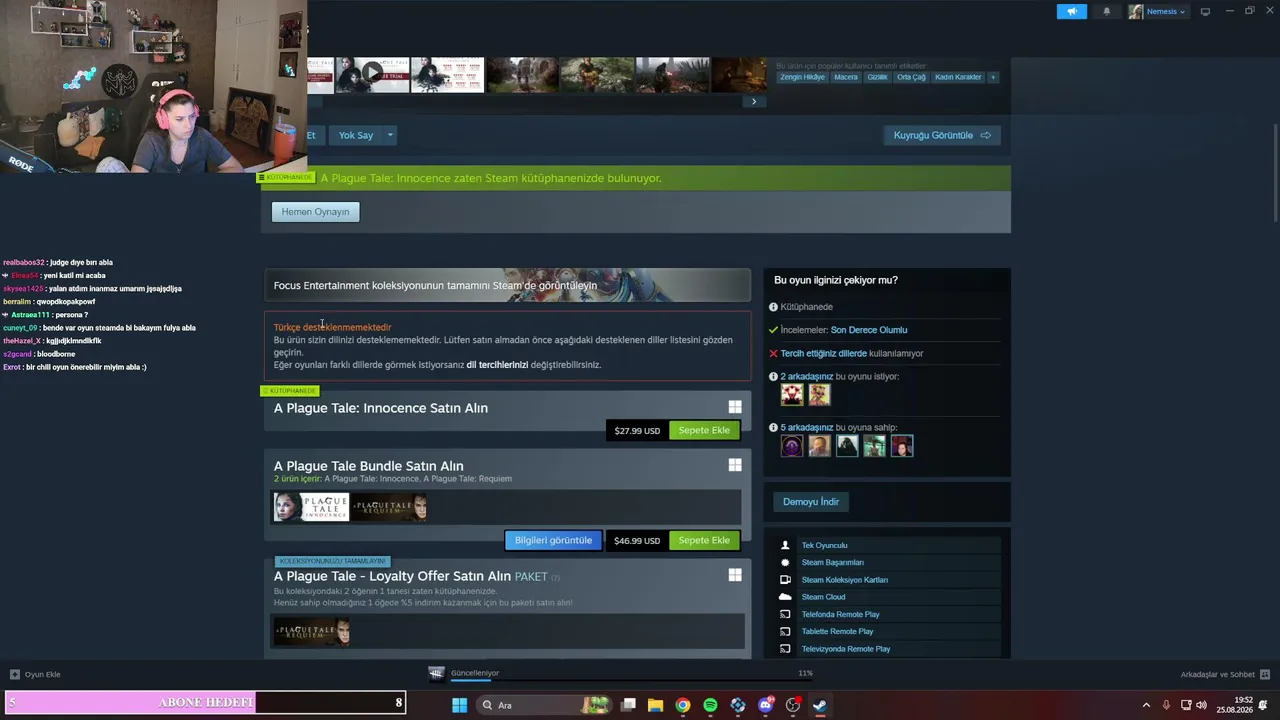This screenshot has width=1280, height=720.
Task: Click the Telefonda Remote Play cast icon
Action: 785,614
